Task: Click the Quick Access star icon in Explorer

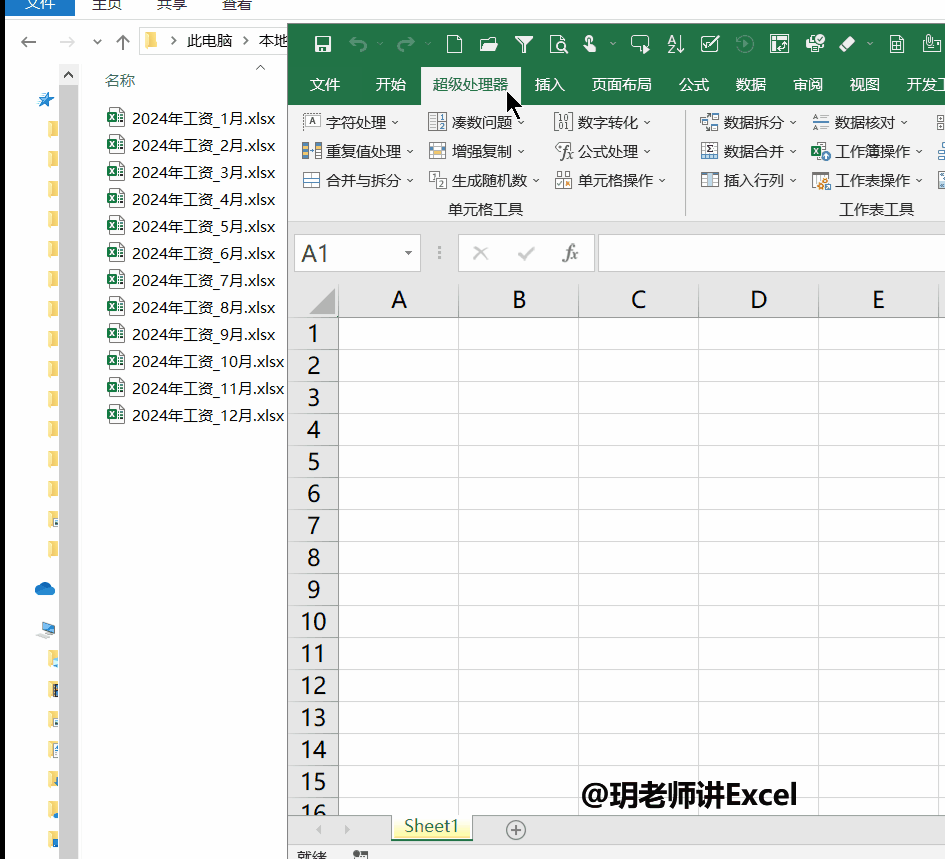Action: pos(46,99)
